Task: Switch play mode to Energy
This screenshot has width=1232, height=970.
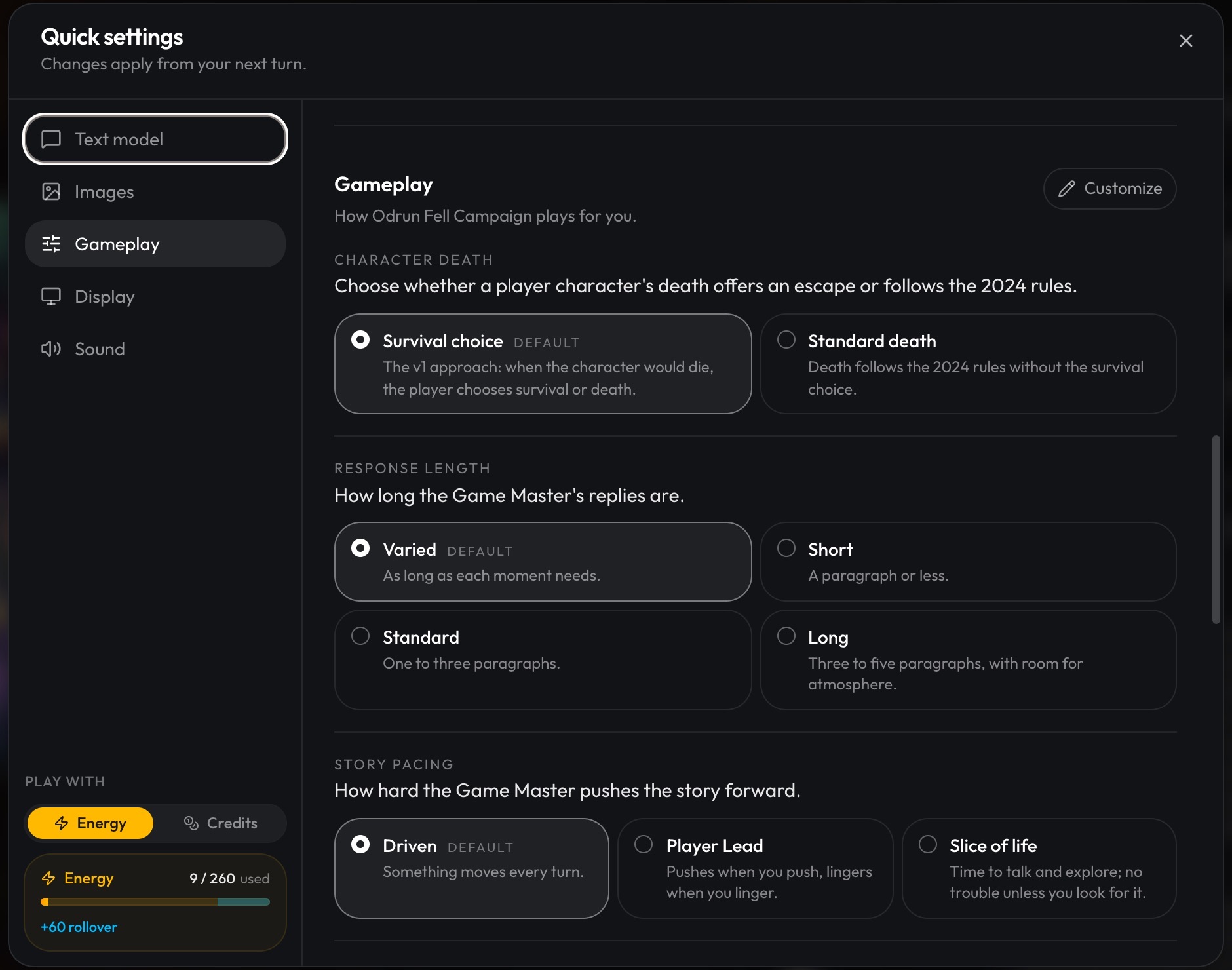Action: click(x=90, y=823)
